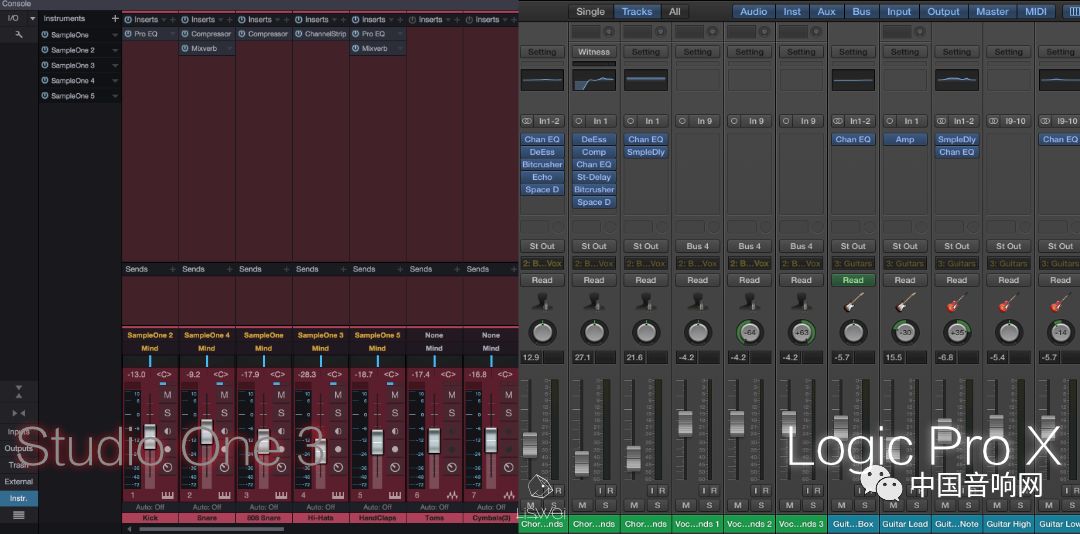Viewport: 1080px width, 534px height.
Task: Click the EQ thumbnail on the Witness strip
Action: [x=594, y=80]
